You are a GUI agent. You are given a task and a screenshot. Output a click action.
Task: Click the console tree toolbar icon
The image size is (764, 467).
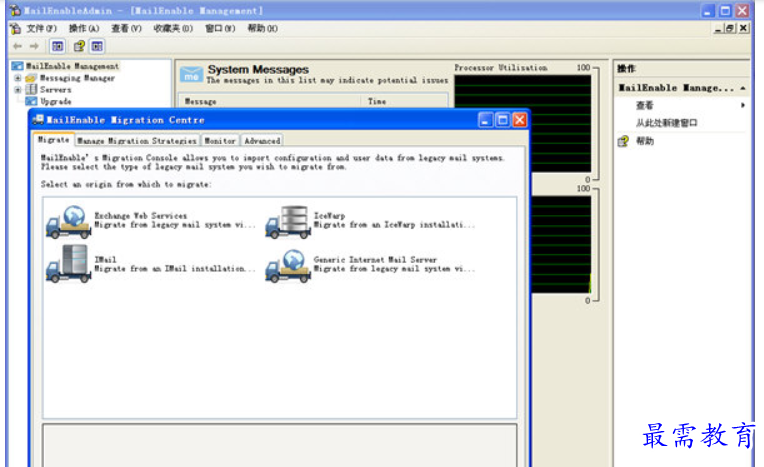(x=57, y=46)
